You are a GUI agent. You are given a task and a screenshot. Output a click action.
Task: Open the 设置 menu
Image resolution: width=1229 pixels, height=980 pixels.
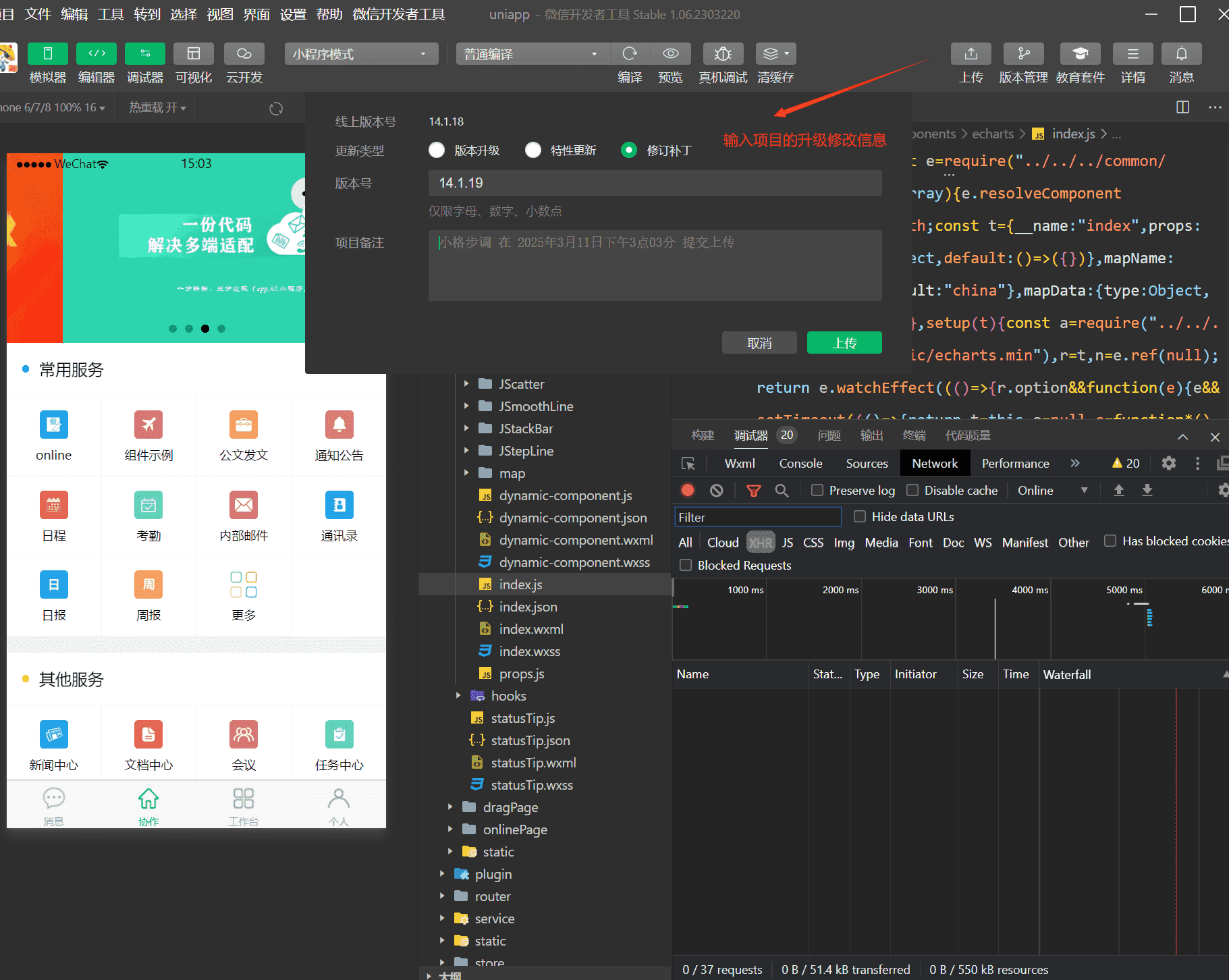click(x=293, y=14)
